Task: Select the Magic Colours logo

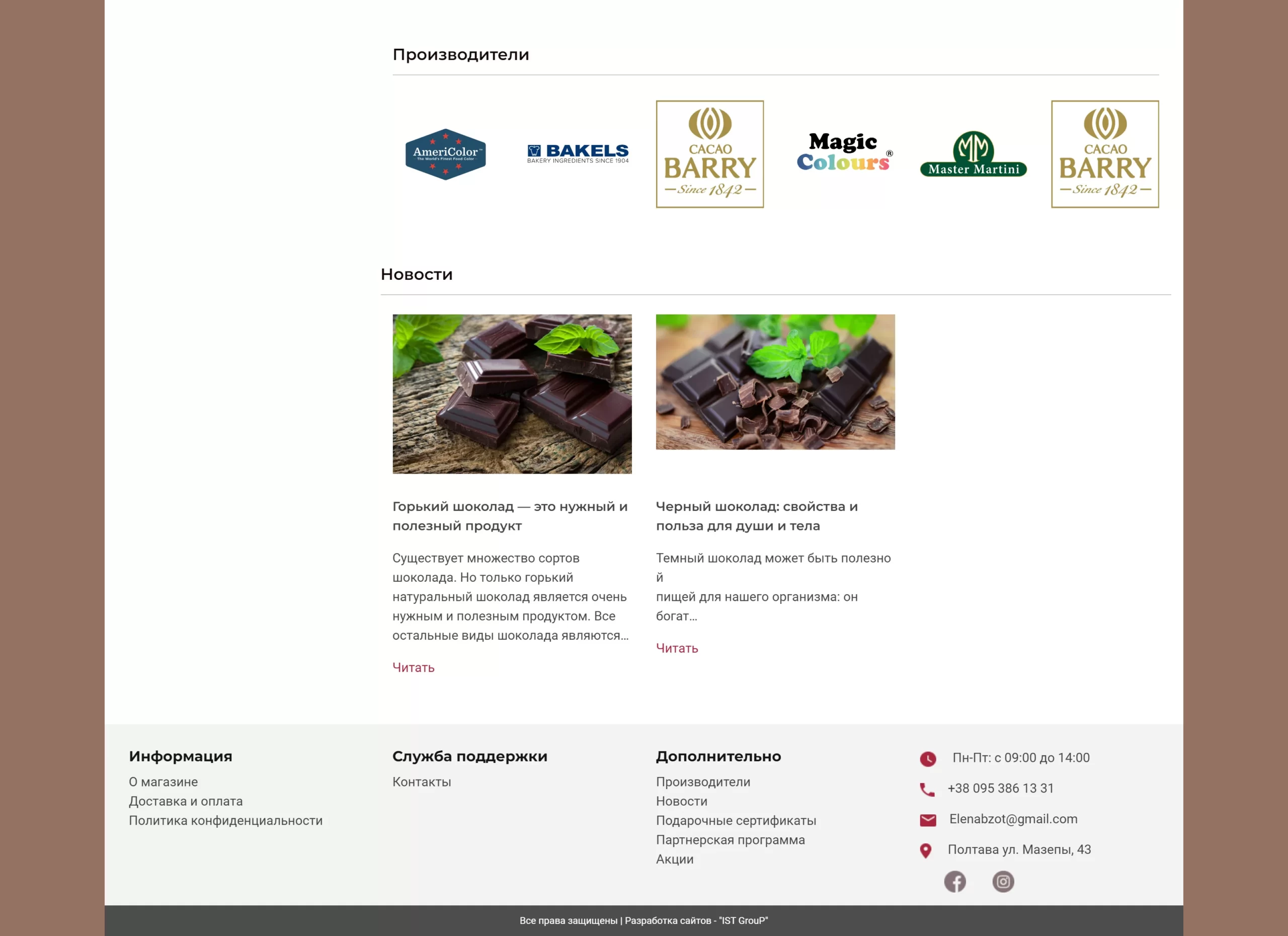Action: (x=844, y=152)
